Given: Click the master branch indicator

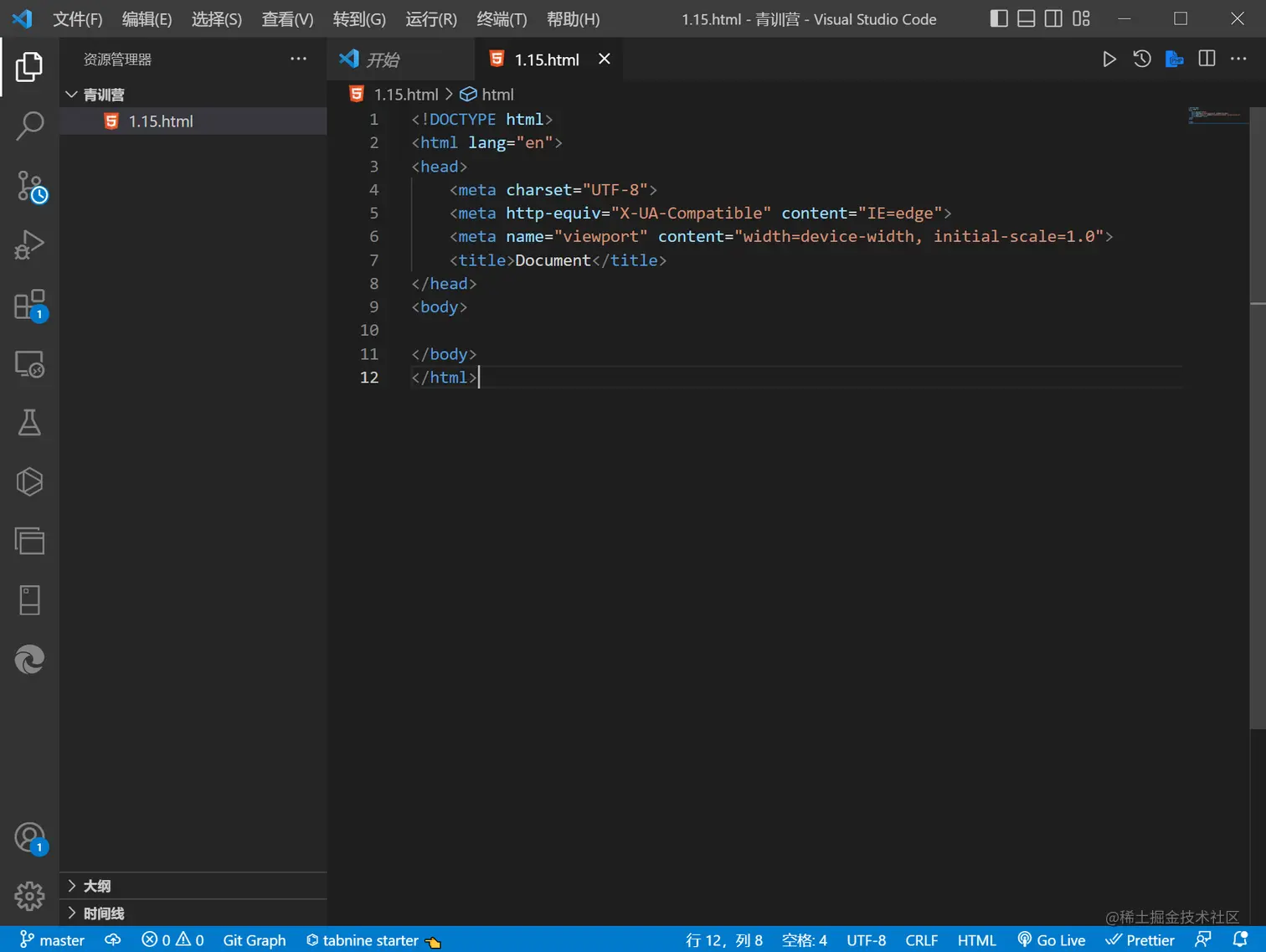Looking at the screenshot, I should pyautogui.click(x=52, y=940).
